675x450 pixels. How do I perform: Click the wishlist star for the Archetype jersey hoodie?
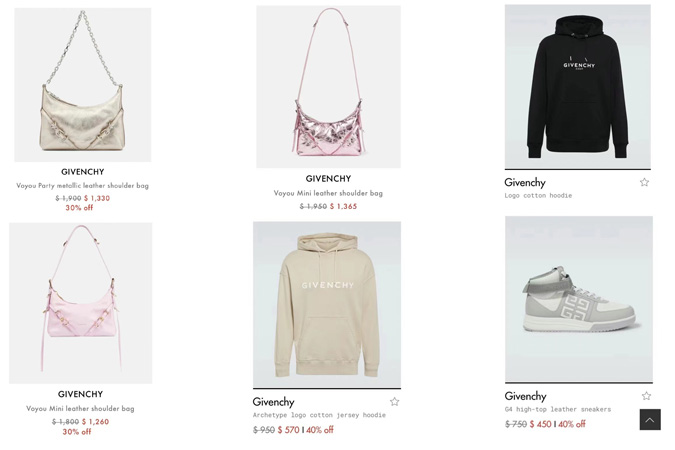pos(394,401)
